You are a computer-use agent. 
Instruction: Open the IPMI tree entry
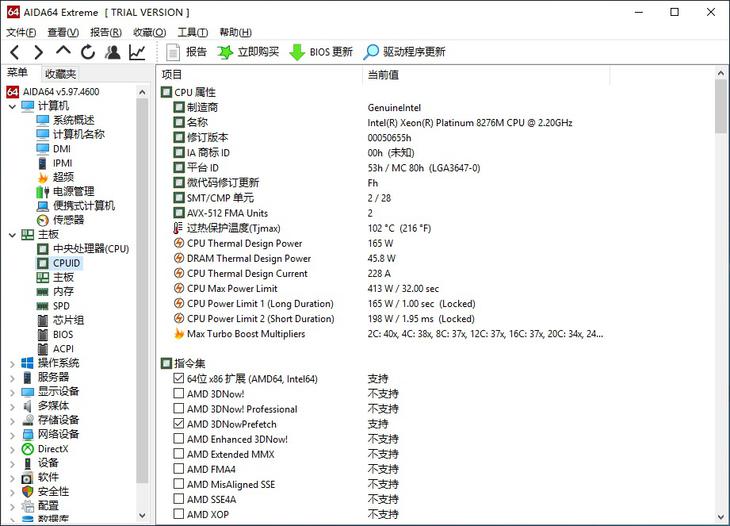click(62, 163)
